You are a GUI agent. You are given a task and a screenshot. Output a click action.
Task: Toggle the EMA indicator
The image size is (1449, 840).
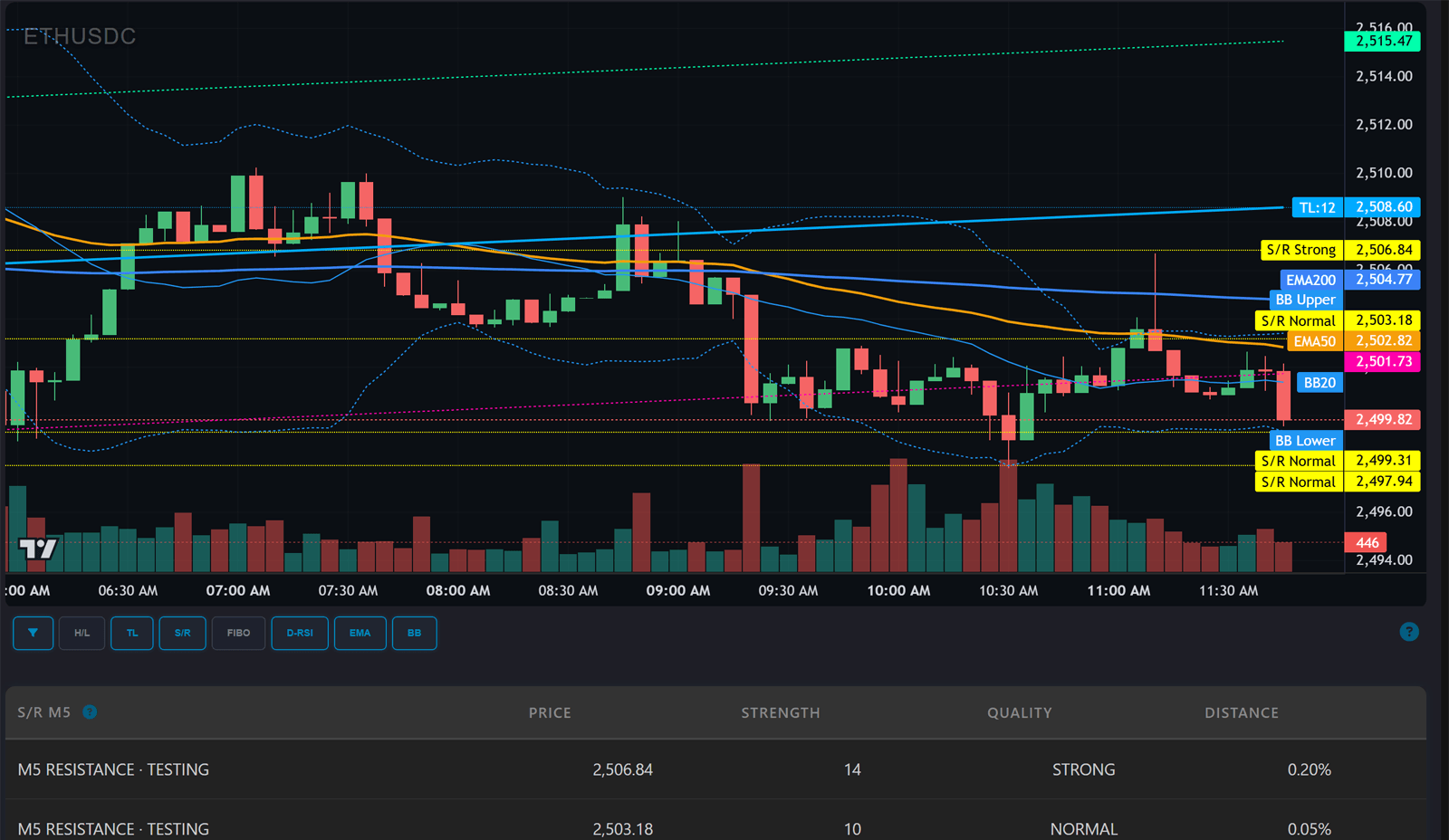click(x=360, y=633)
